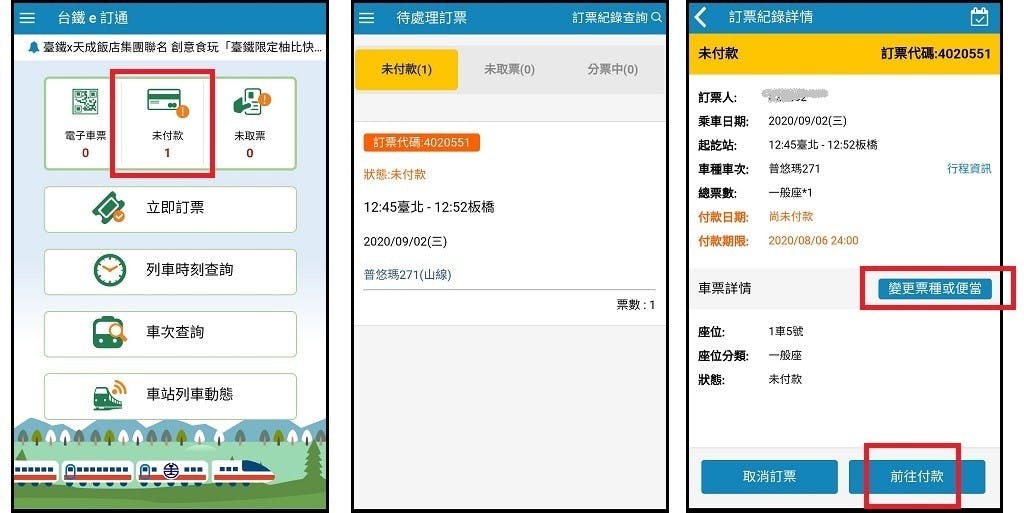Tap 前往付款 to proceed to payment
The image size is (1024, 513).
click(x=916, y=476)
